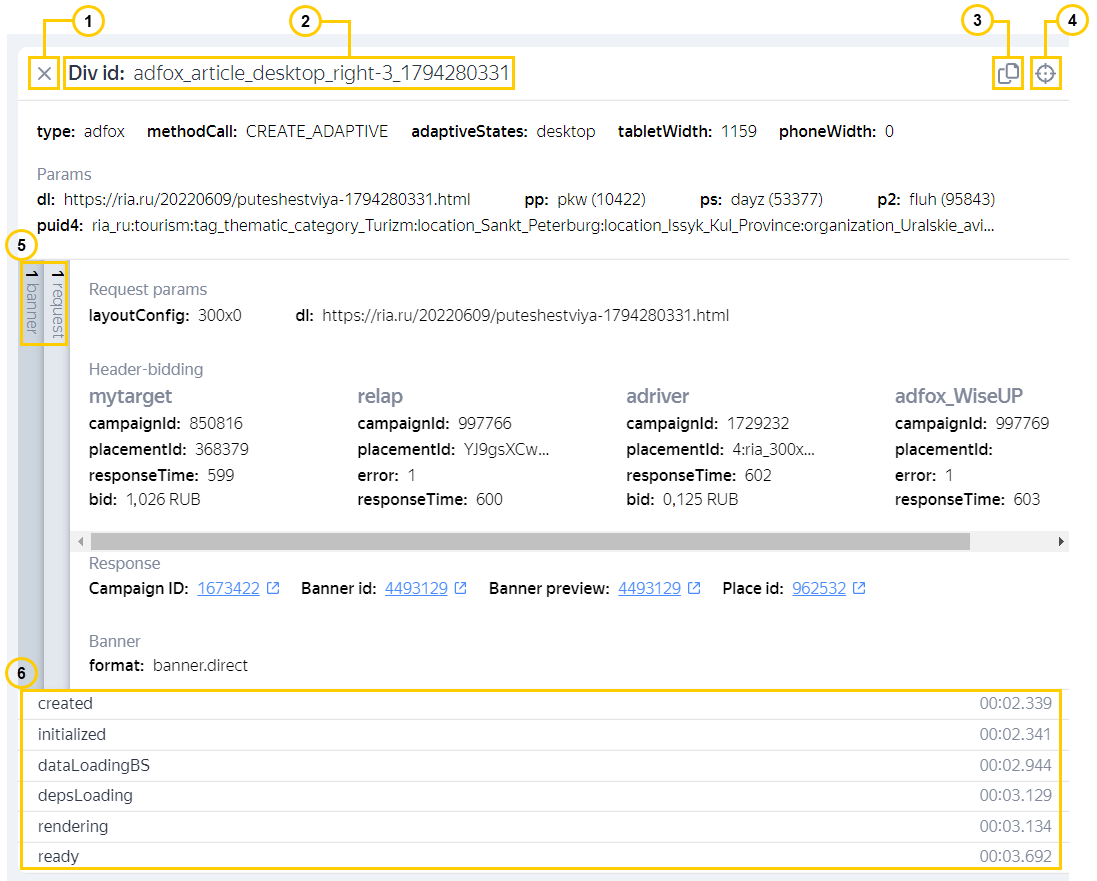The image size is (1097, 881).
Task: Click the "ready" timeline row
Action: click(x=540, y=856)
